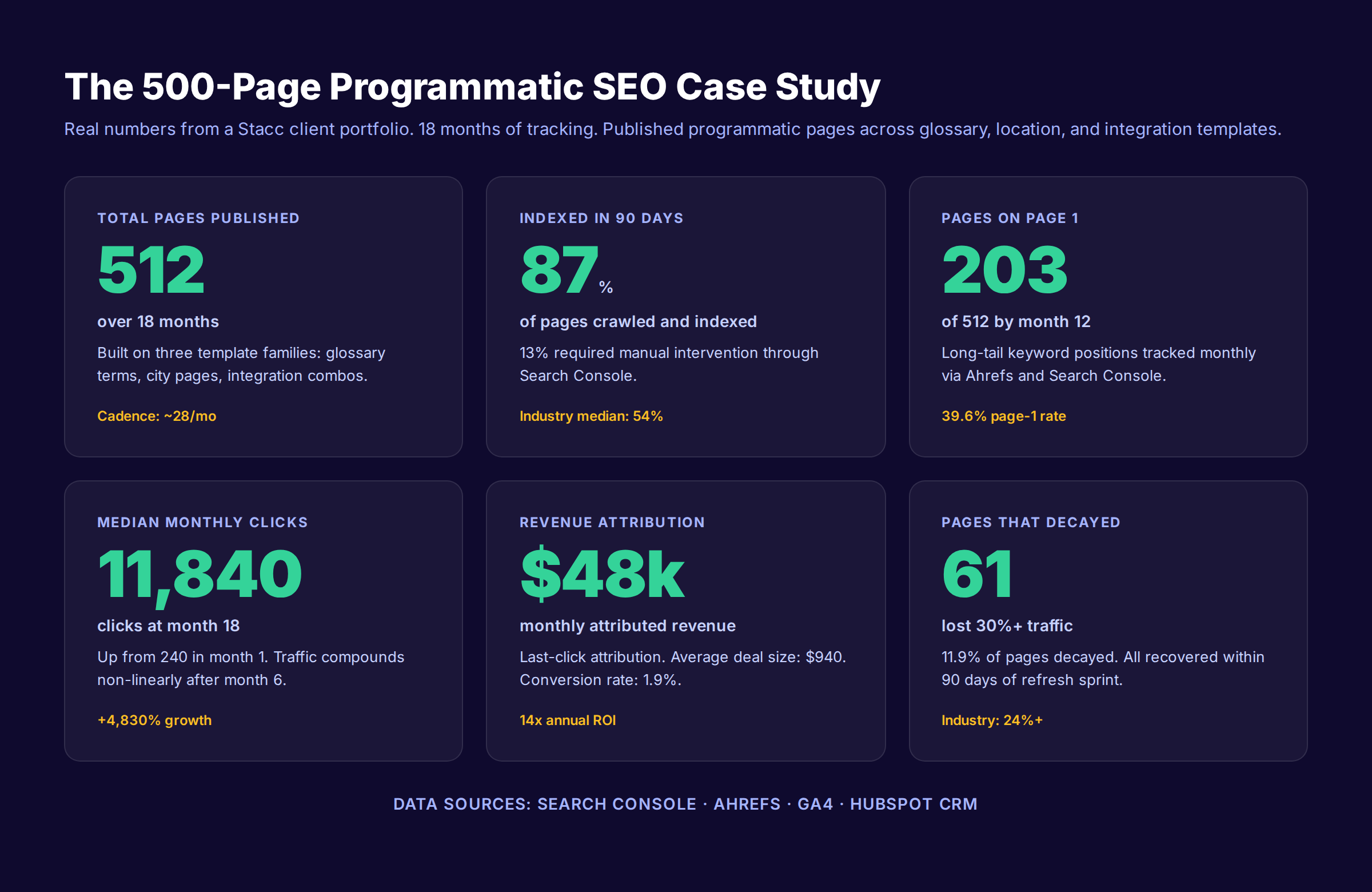
Task: Select the big number 512
Action: coord(151,269)
